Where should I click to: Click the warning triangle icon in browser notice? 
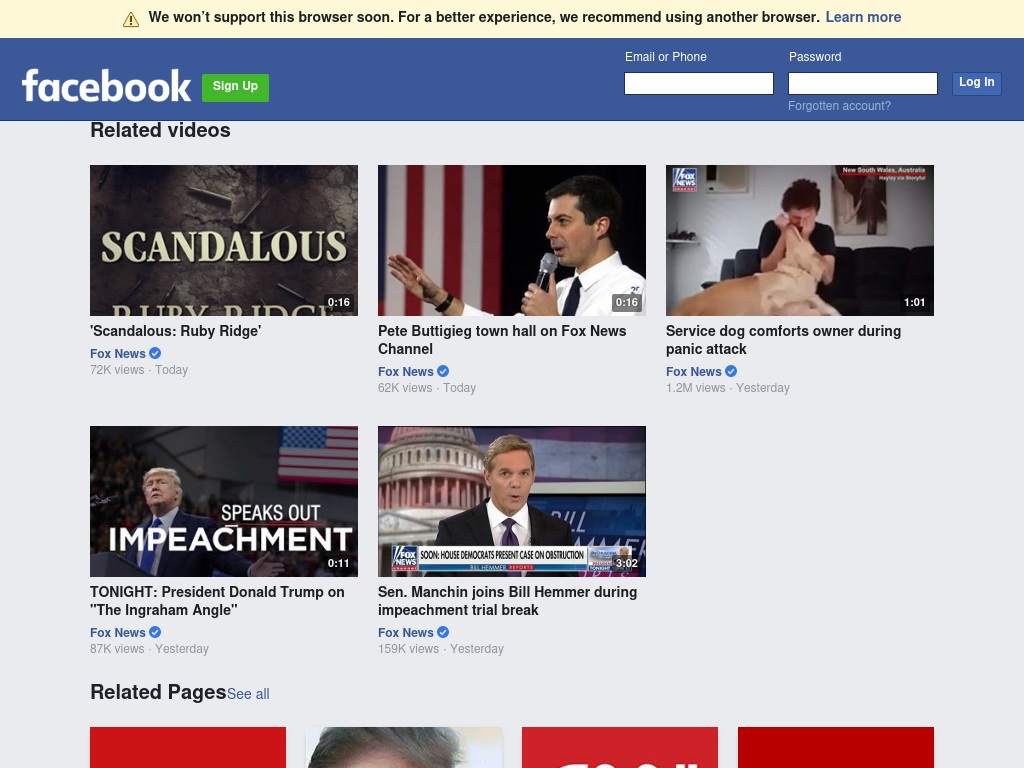pyautogui.click(x=131, y=20)
